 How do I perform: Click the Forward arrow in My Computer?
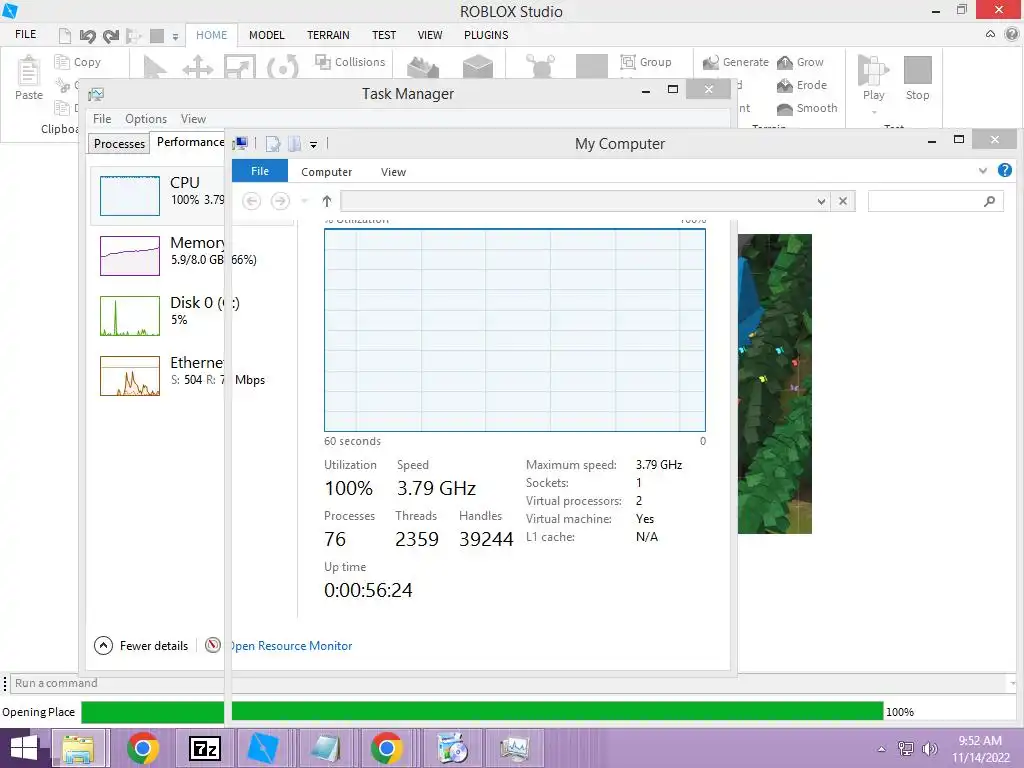pos(280,200)
